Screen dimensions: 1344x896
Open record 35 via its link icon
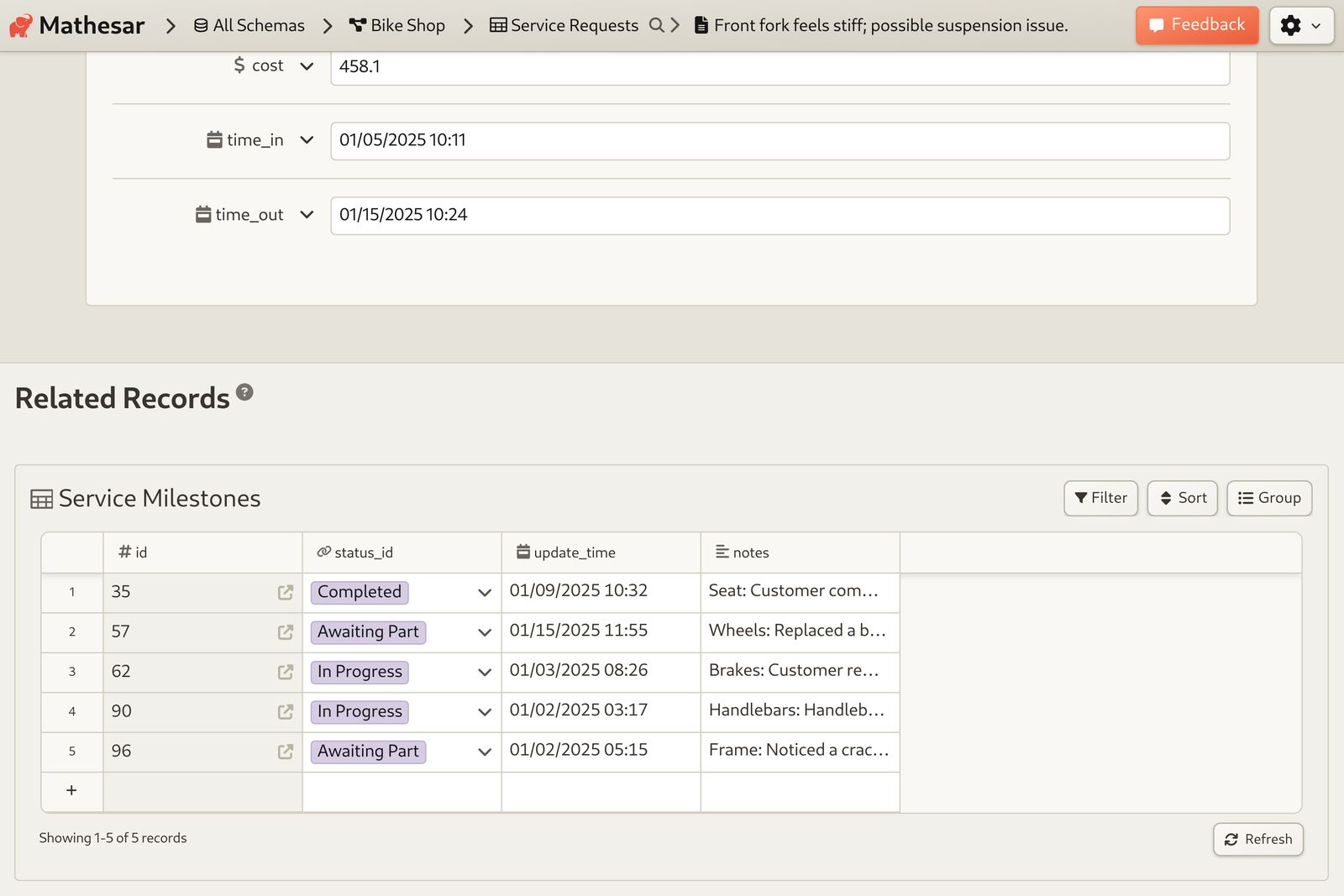(286, 593)
